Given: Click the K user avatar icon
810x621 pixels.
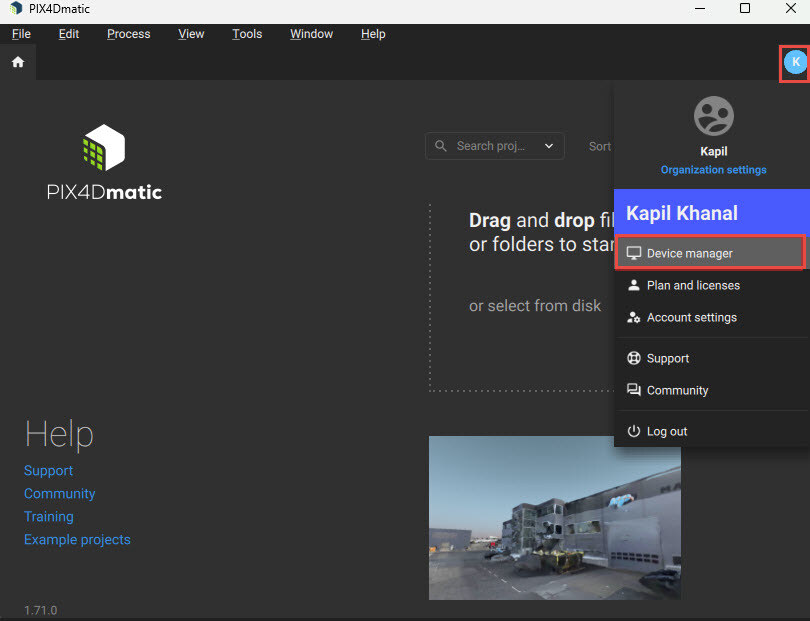Looking at the screenshot, I should pos(795,62).
